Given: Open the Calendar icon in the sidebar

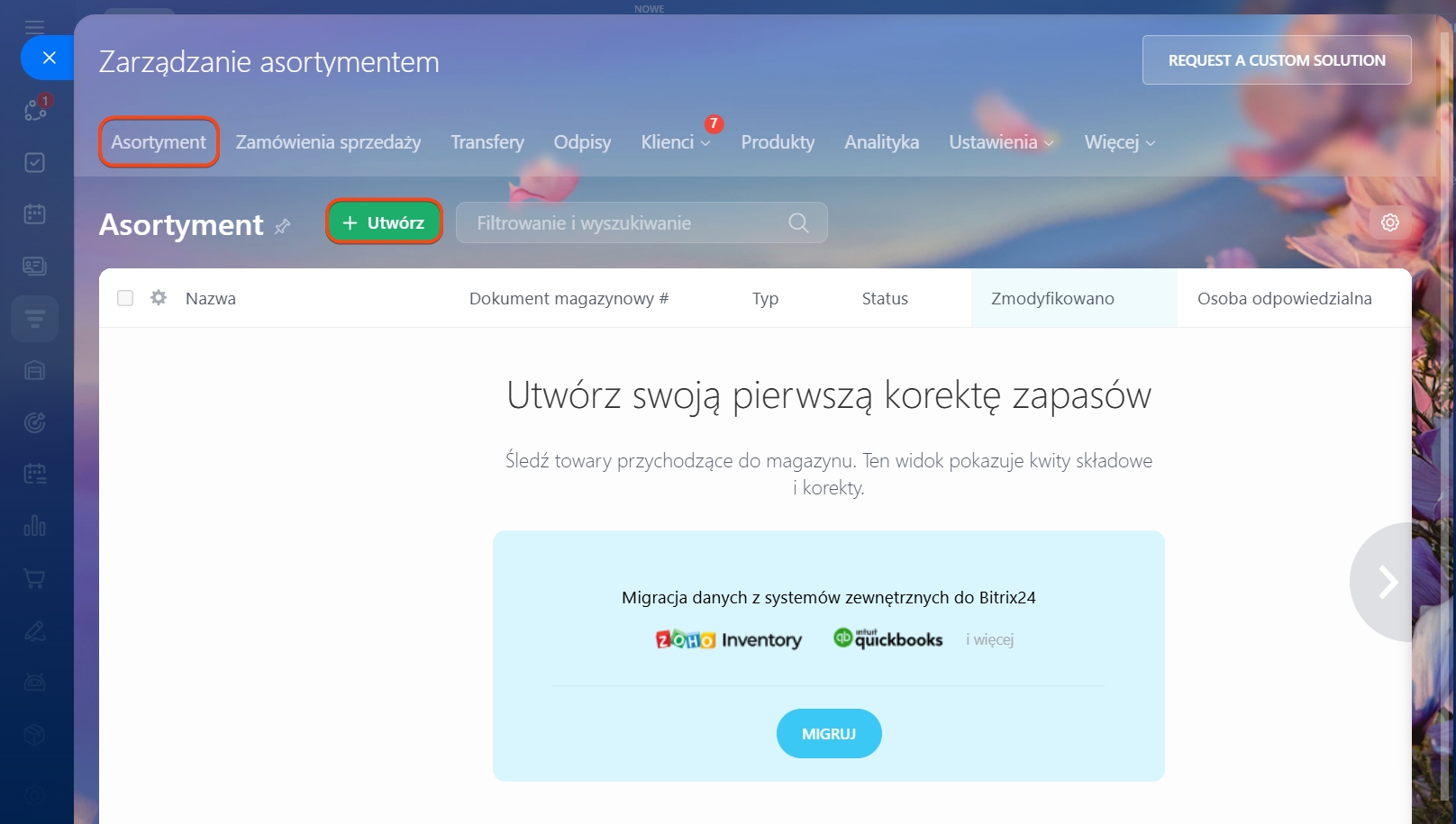Looking at the screenshot, I should pos(34,214).
